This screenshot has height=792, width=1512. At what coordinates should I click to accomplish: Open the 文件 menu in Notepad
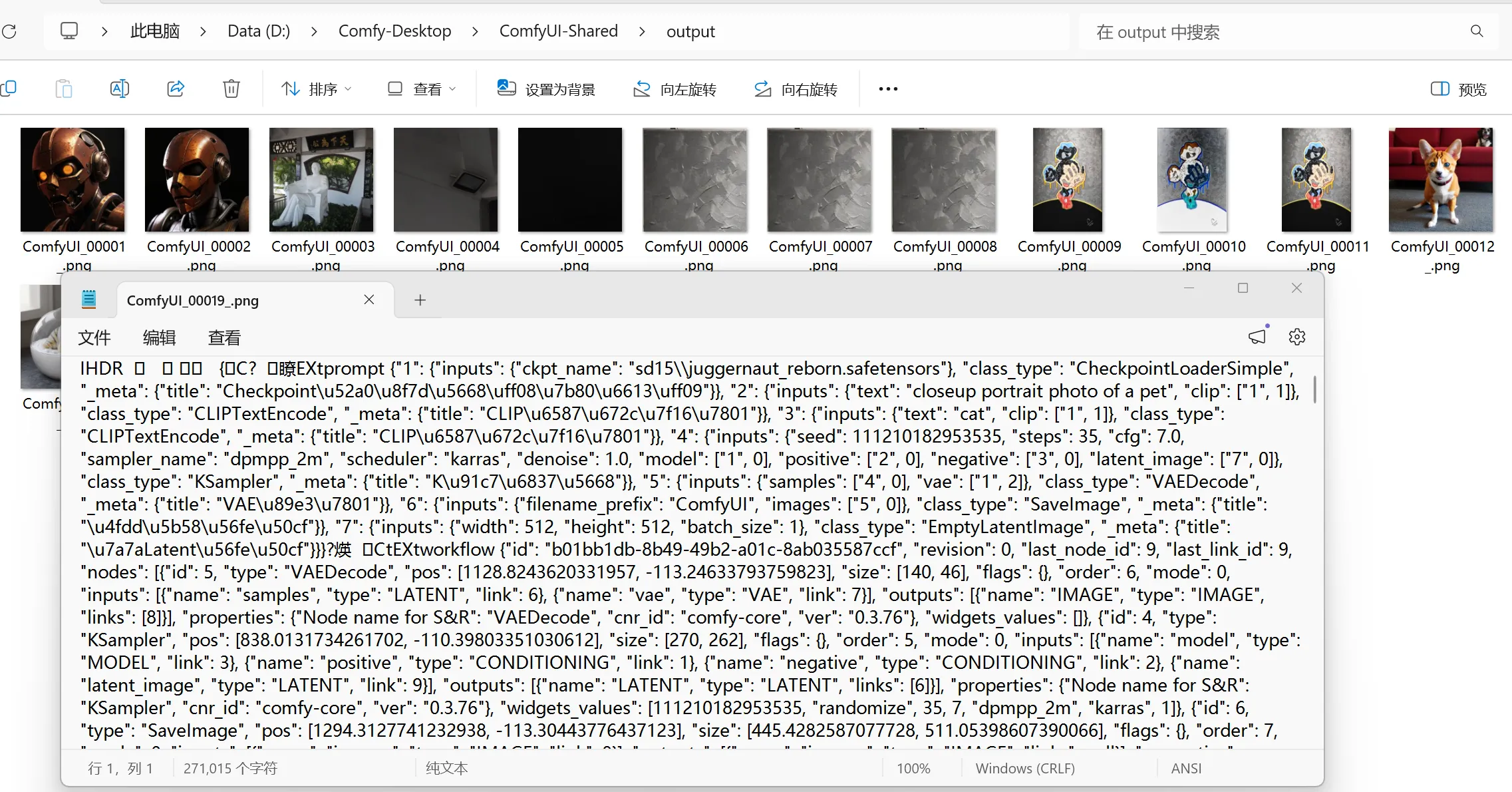click(x=94, y=337)
